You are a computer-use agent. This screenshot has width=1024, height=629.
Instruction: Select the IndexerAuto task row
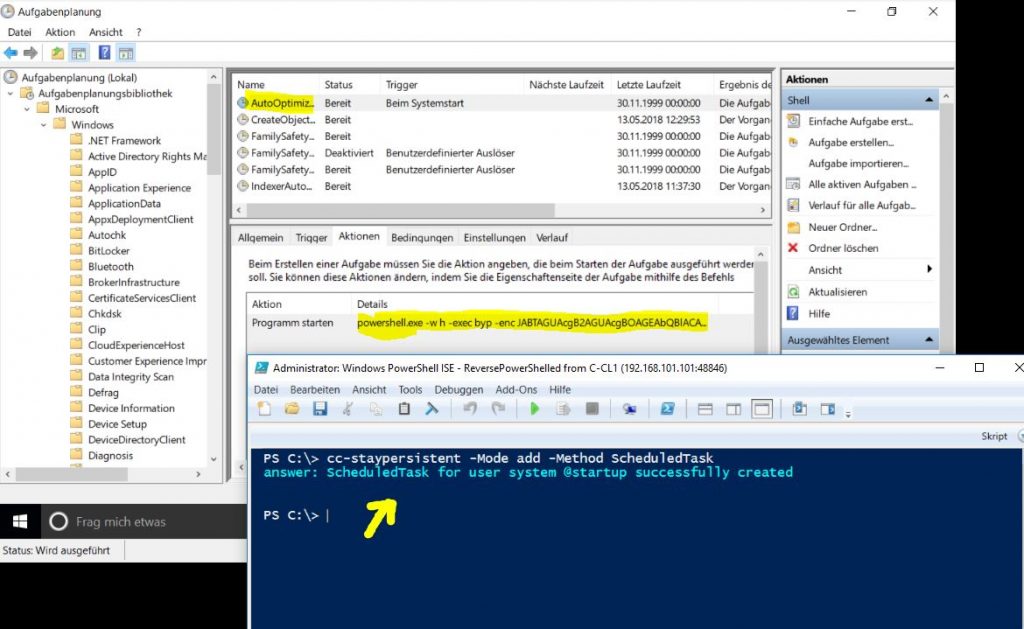point(502,186)
